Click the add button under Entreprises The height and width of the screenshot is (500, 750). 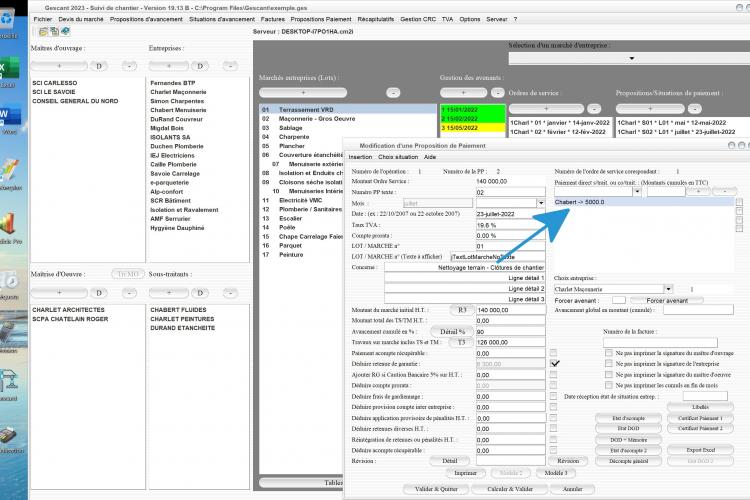pos(169,66)
